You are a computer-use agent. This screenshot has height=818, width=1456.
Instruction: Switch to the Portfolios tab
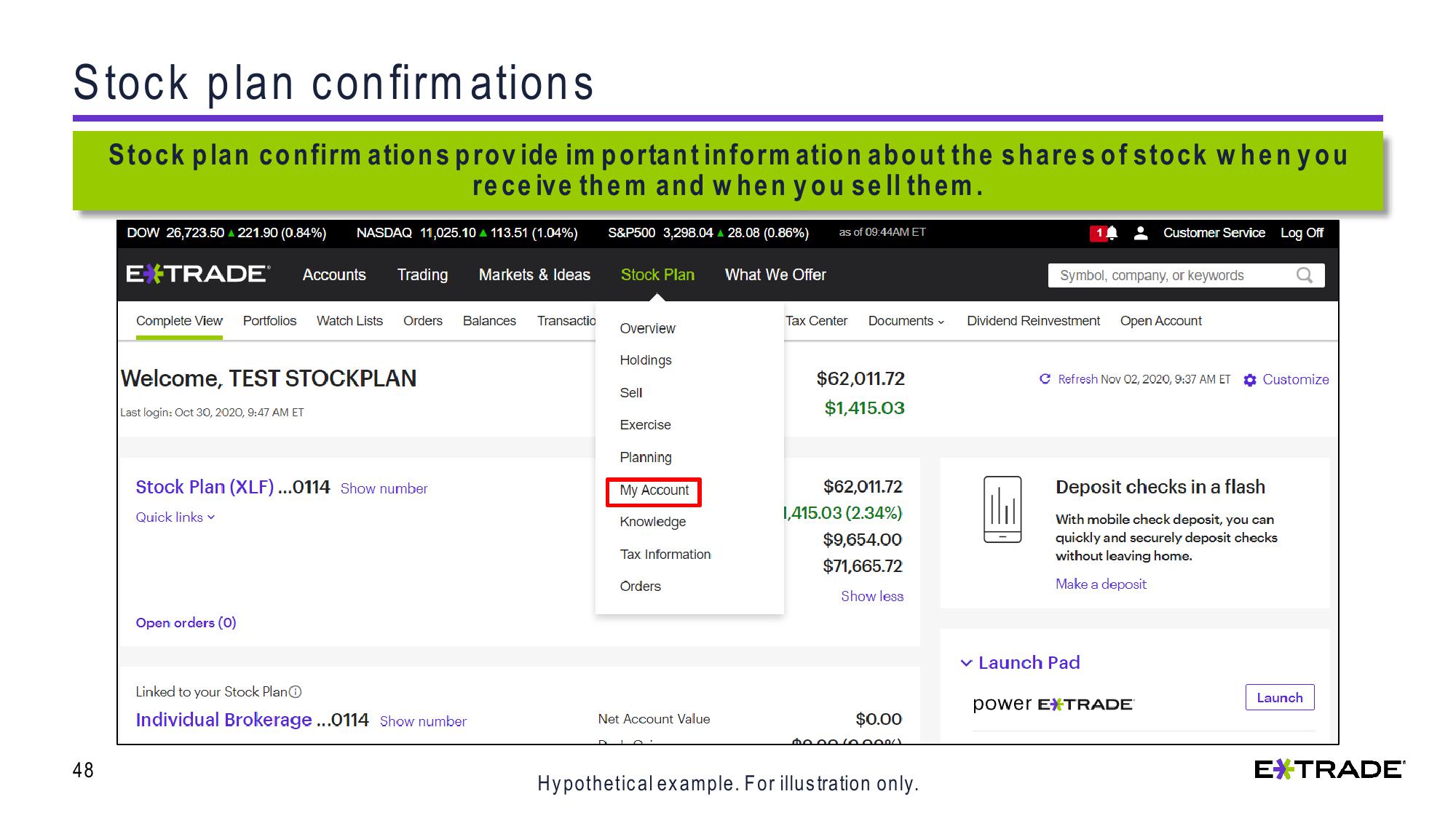click(269, 321)
